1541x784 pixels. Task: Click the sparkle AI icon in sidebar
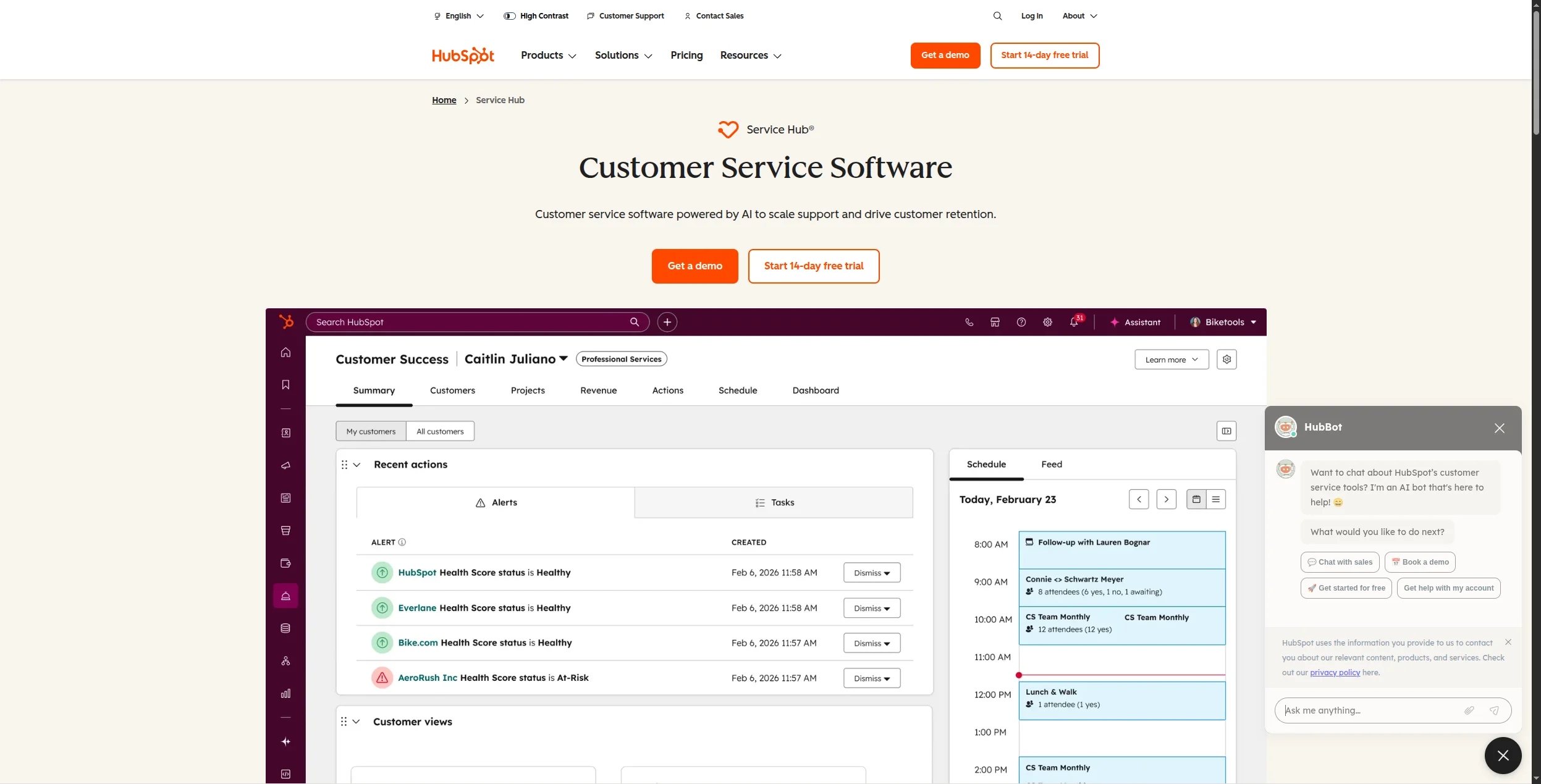(285, 742)
